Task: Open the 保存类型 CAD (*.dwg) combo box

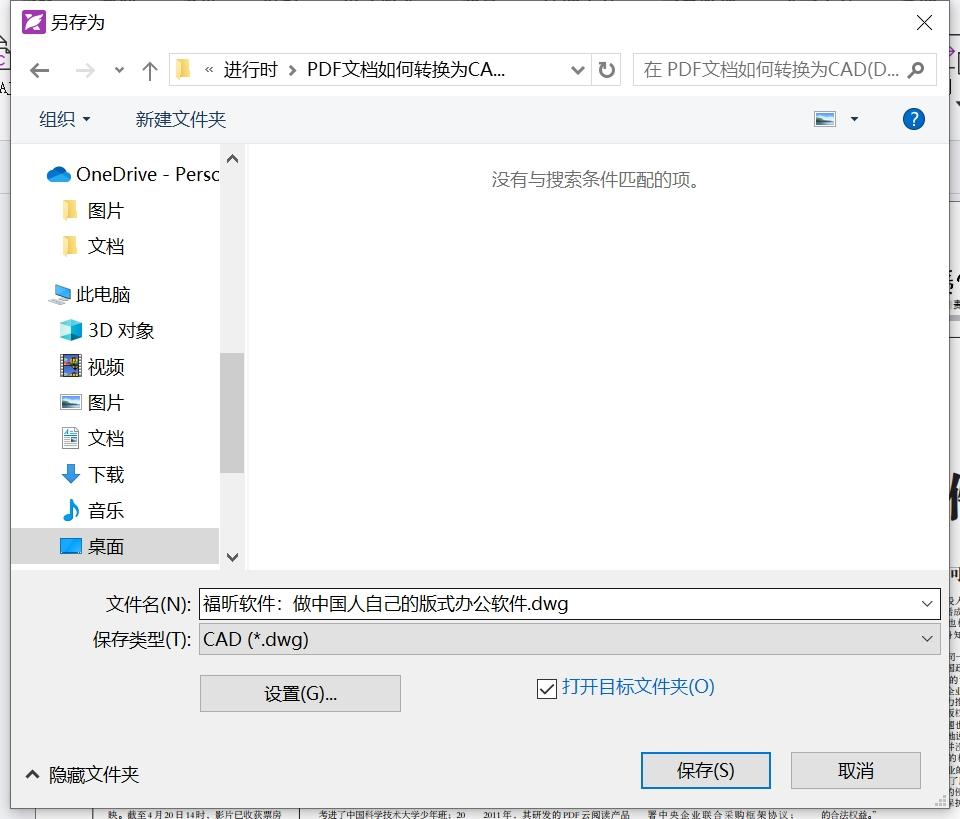Action: [x=569, y=639]
